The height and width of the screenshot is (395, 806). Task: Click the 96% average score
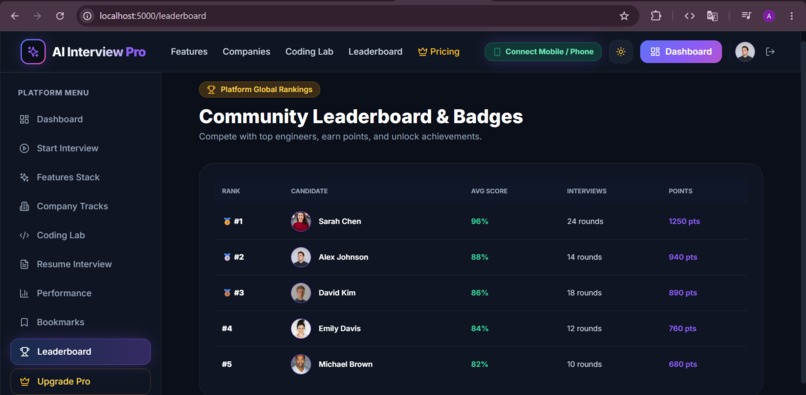click(480, 221)
